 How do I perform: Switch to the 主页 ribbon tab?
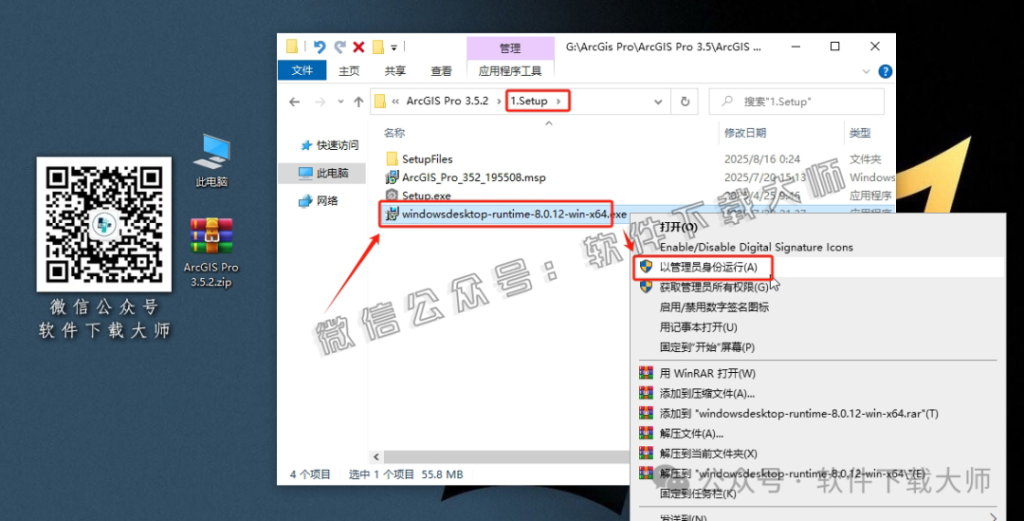tap(349, 71)
